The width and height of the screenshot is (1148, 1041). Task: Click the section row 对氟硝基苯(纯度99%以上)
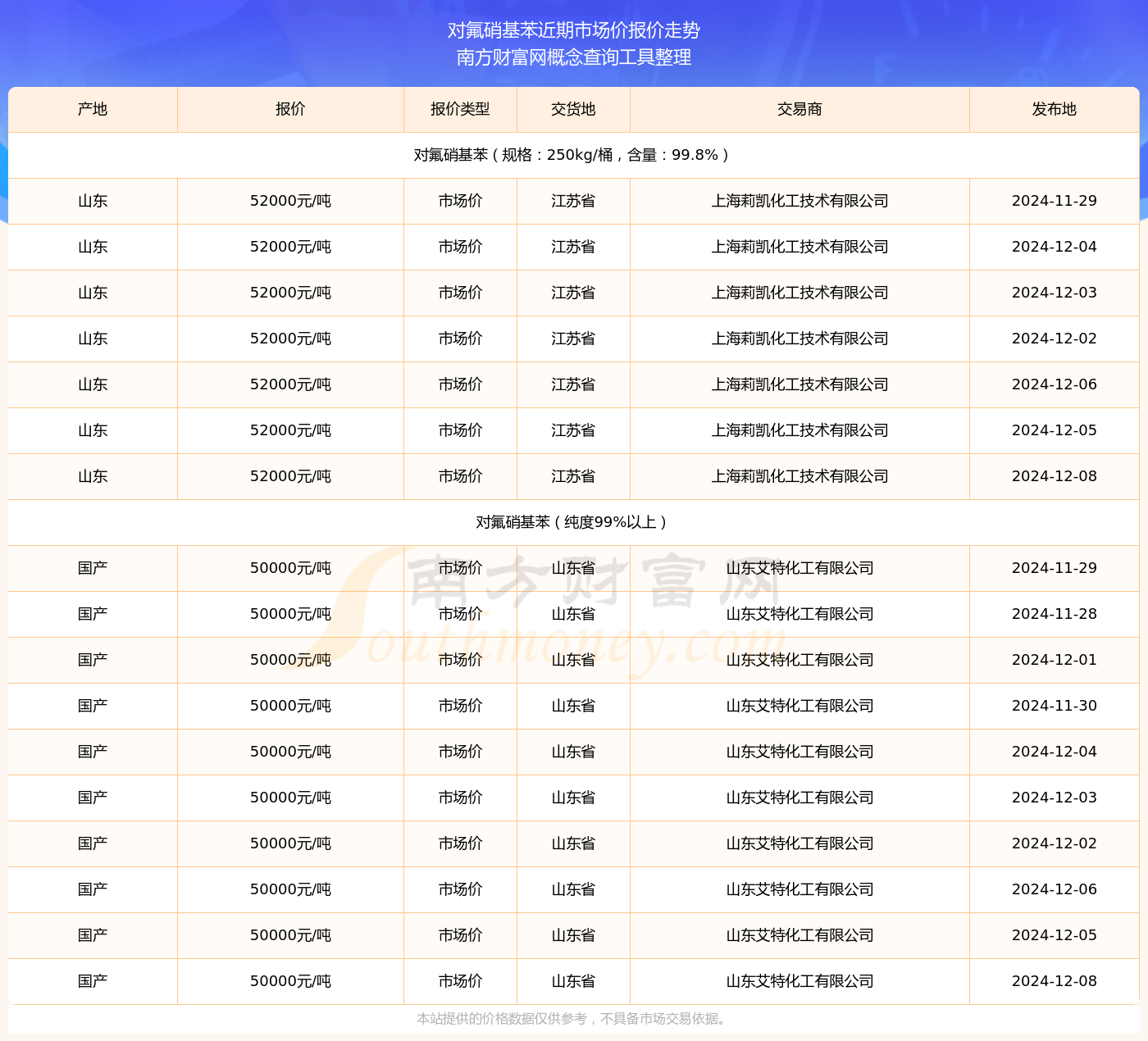574,522
